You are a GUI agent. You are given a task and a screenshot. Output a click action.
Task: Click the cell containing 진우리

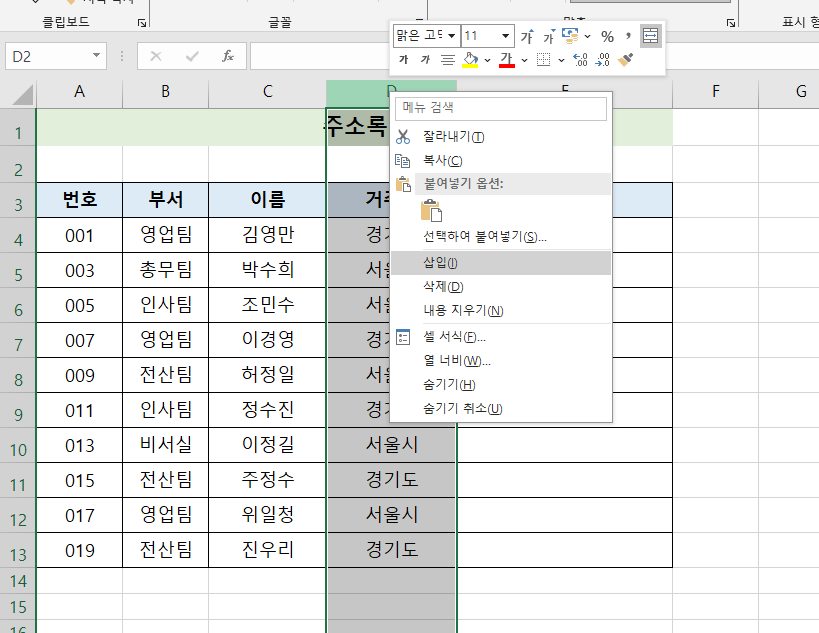[267, 550]
